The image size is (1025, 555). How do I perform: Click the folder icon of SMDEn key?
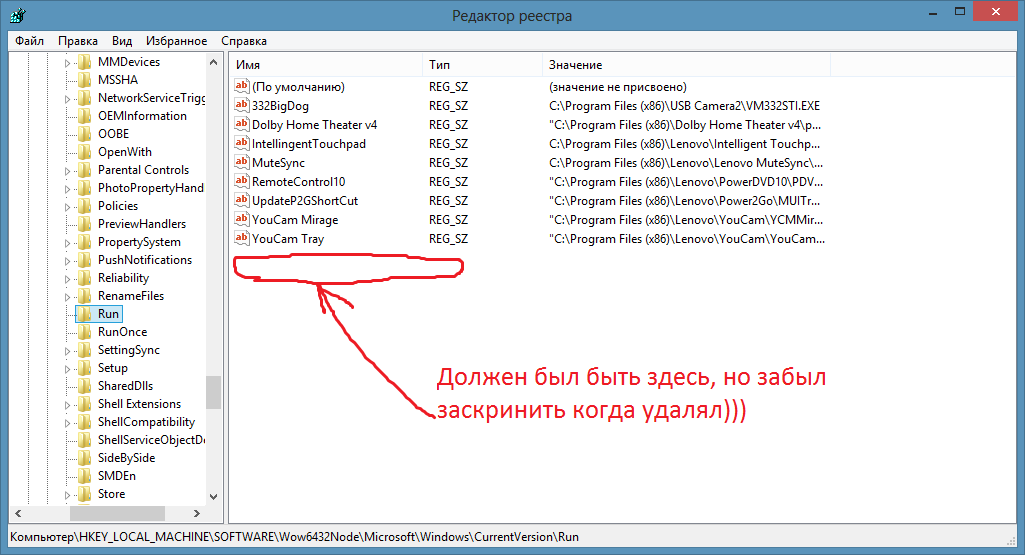(85, 476)
